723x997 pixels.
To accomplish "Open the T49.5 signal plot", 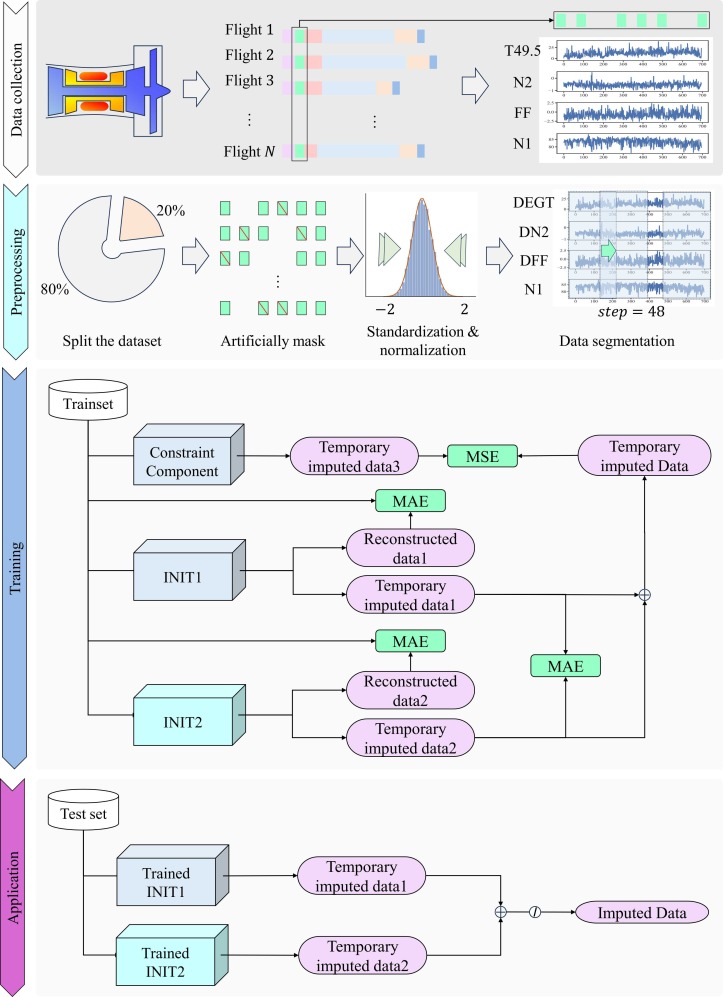I will [x=632, y=49].
